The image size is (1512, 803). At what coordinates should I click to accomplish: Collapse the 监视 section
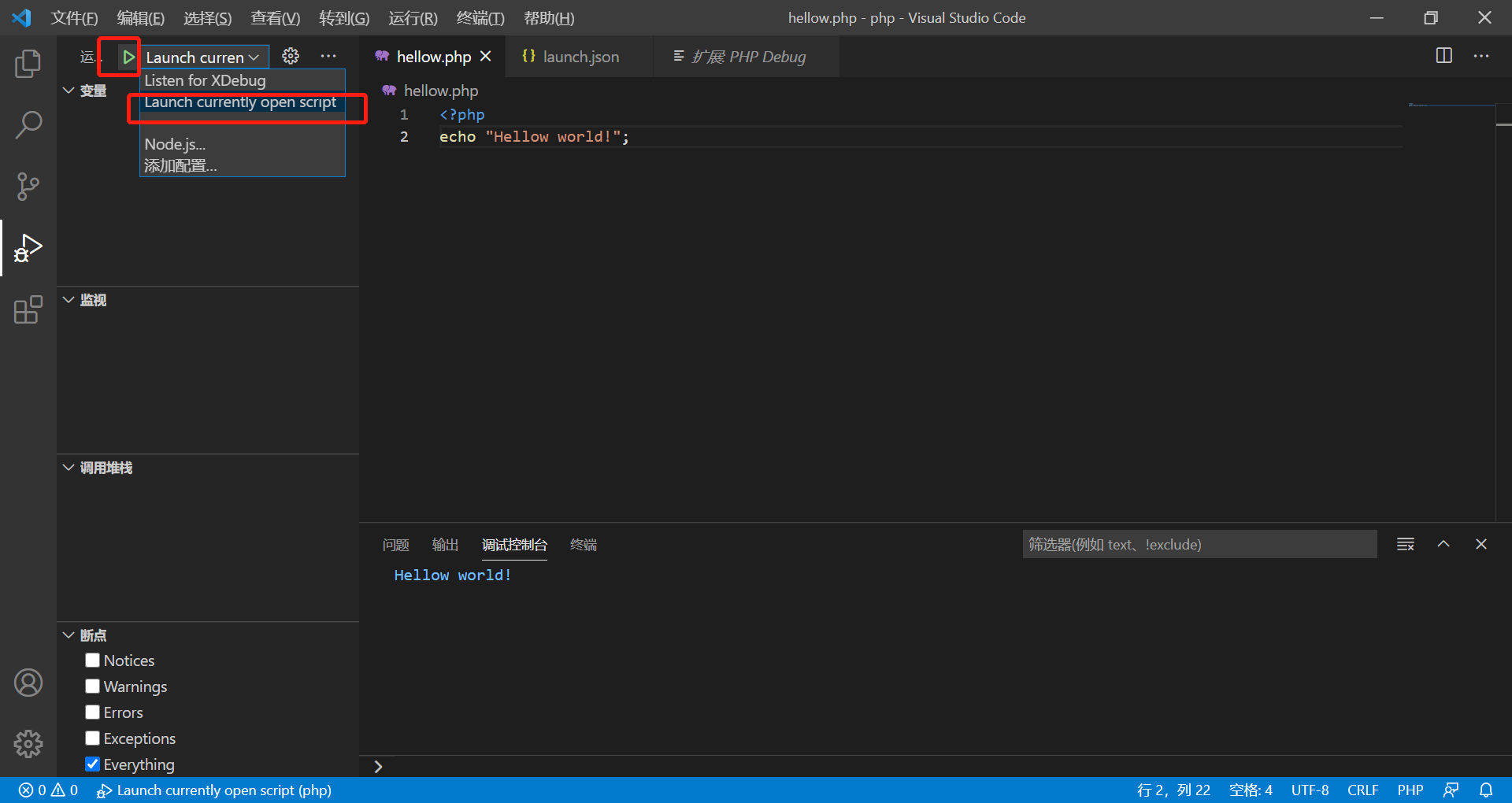pyautogui.click(x=69, y=300)
